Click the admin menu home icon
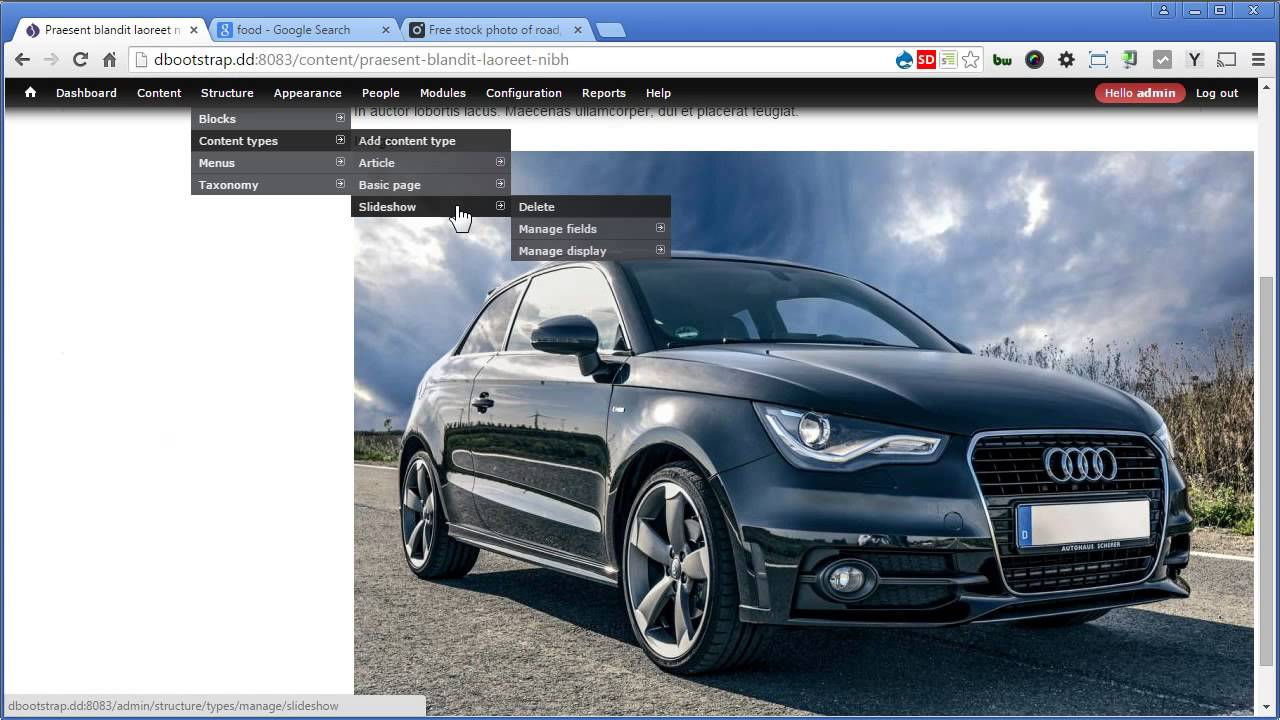The height and width of the screenshot is (720, 1280). (30, 92)
